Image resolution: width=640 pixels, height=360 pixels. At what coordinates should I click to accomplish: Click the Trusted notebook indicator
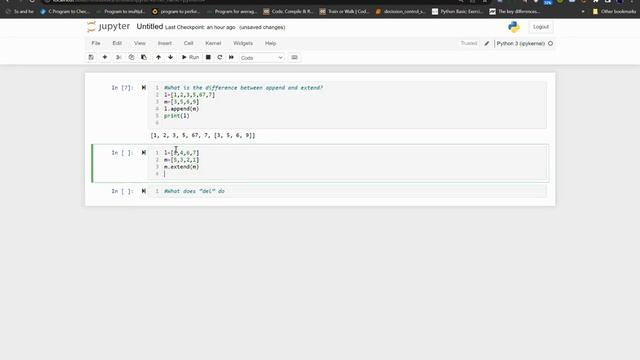[x=469, y=43]
